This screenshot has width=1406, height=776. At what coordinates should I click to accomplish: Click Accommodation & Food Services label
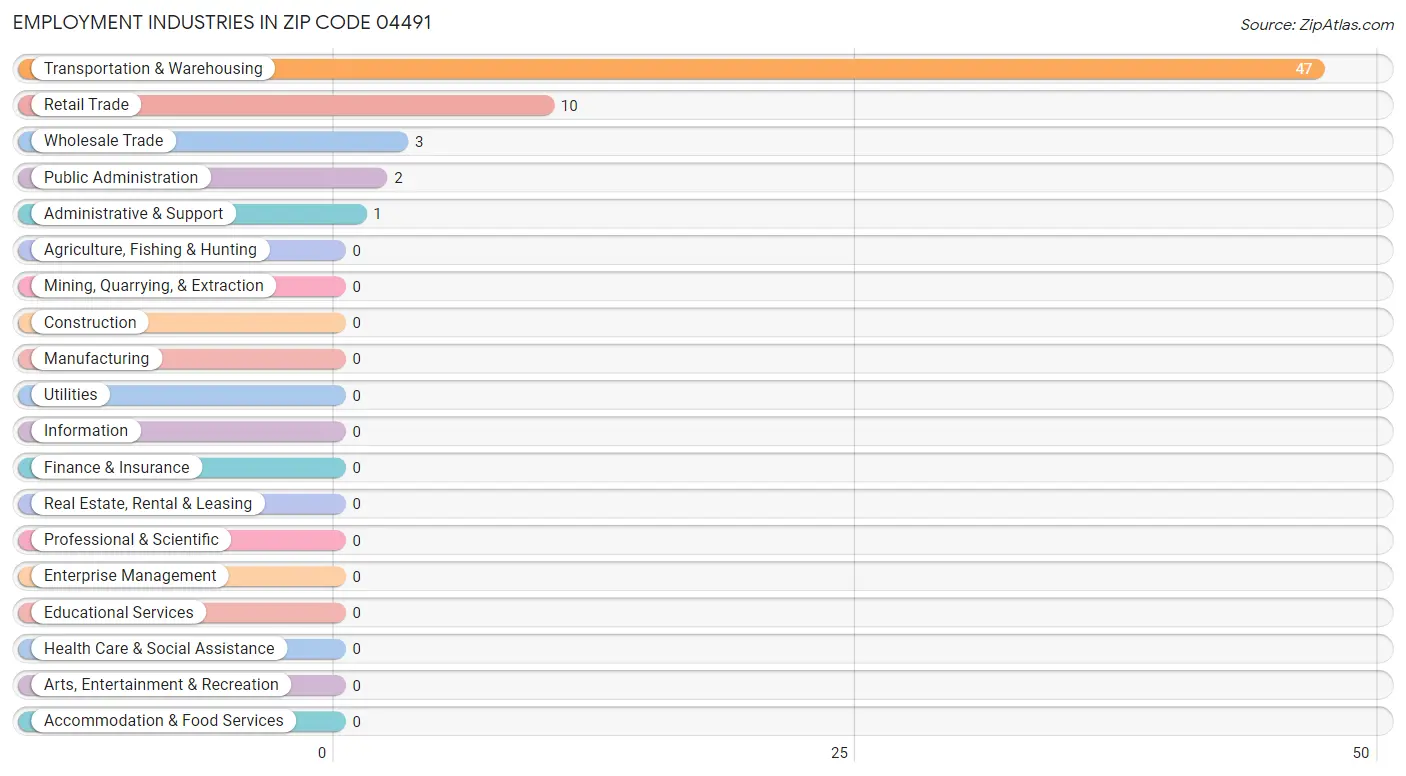tap(164, 721)
